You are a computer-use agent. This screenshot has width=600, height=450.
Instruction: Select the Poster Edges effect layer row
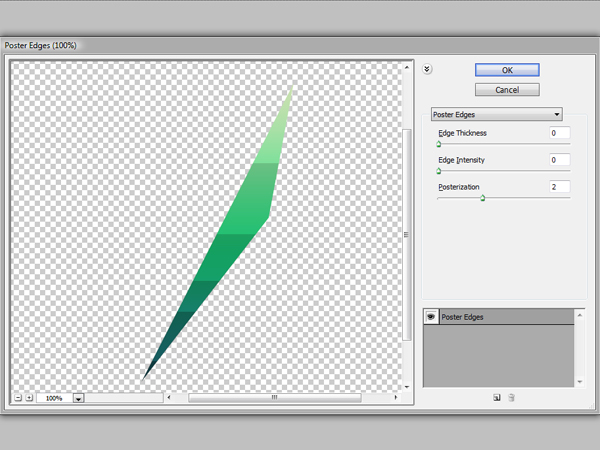pos(499,317)
